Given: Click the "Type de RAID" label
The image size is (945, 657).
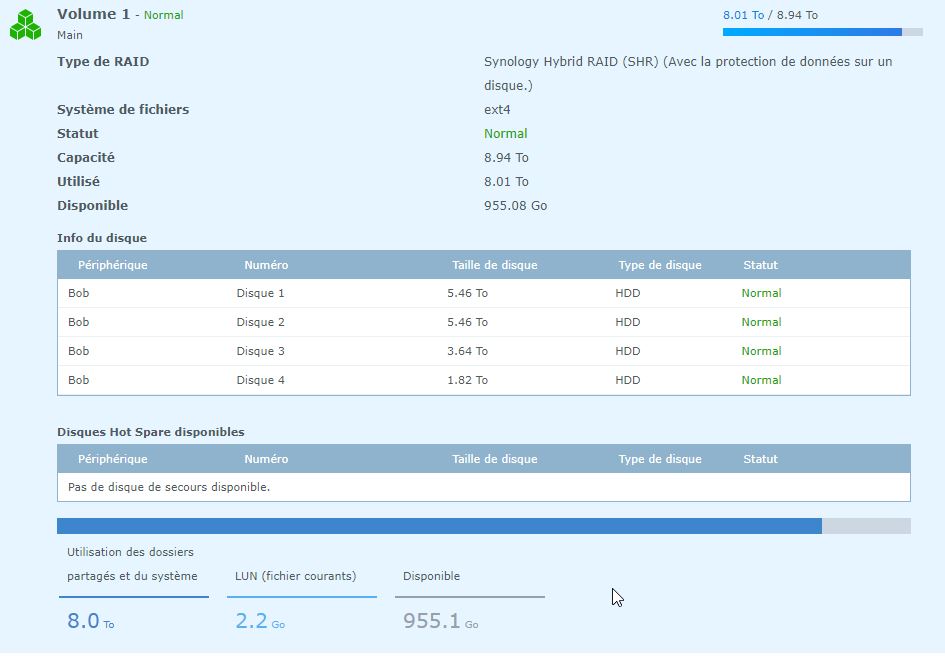Looking at the screenshot, I should coord(103,61).
